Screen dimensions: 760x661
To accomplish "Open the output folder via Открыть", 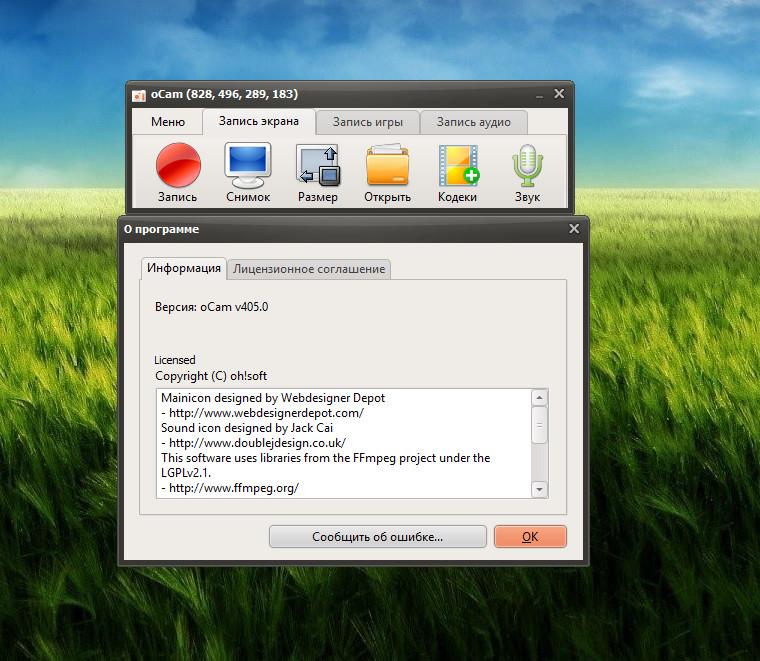I will [387, 172].
